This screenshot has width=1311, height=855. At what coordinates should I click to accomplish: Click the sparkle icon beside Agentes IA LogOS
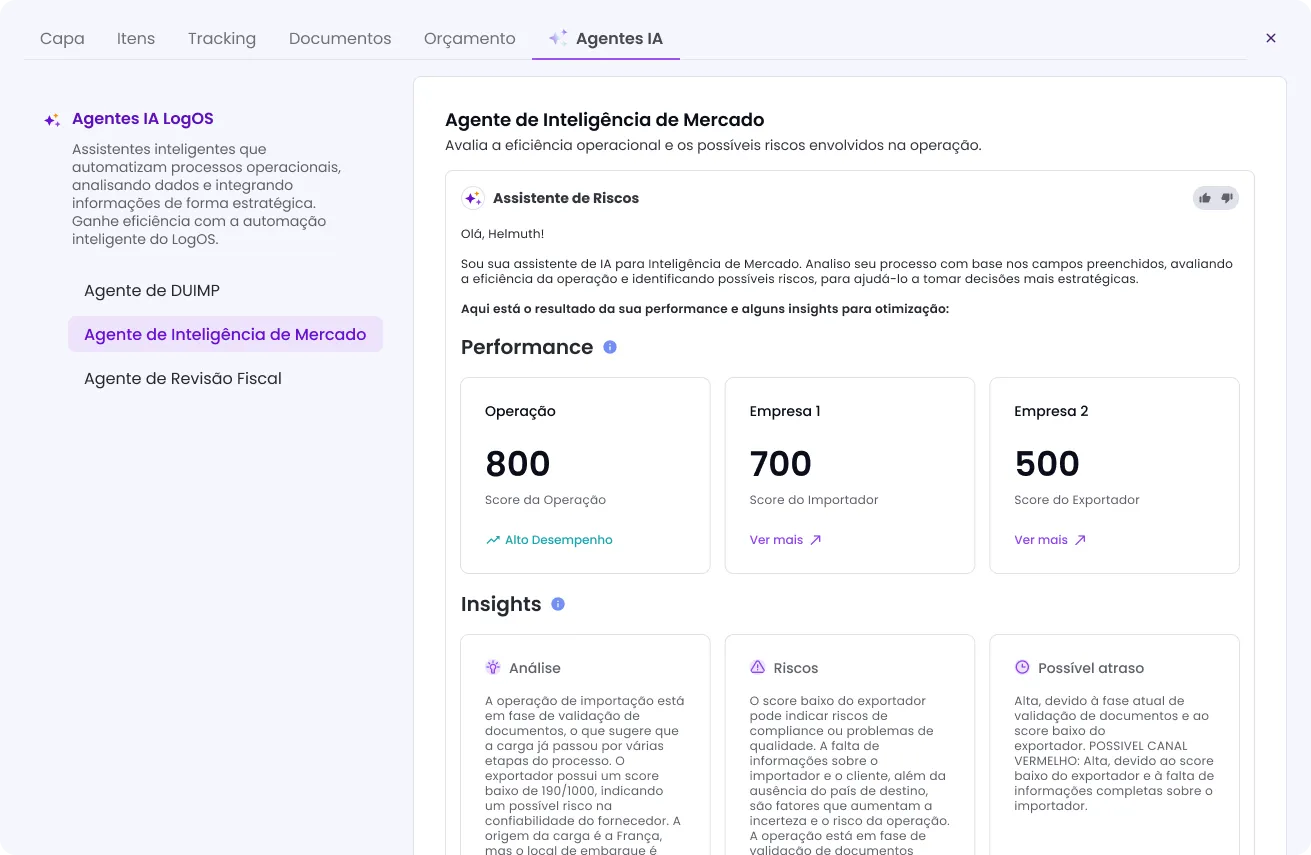[x=52, y=119]
